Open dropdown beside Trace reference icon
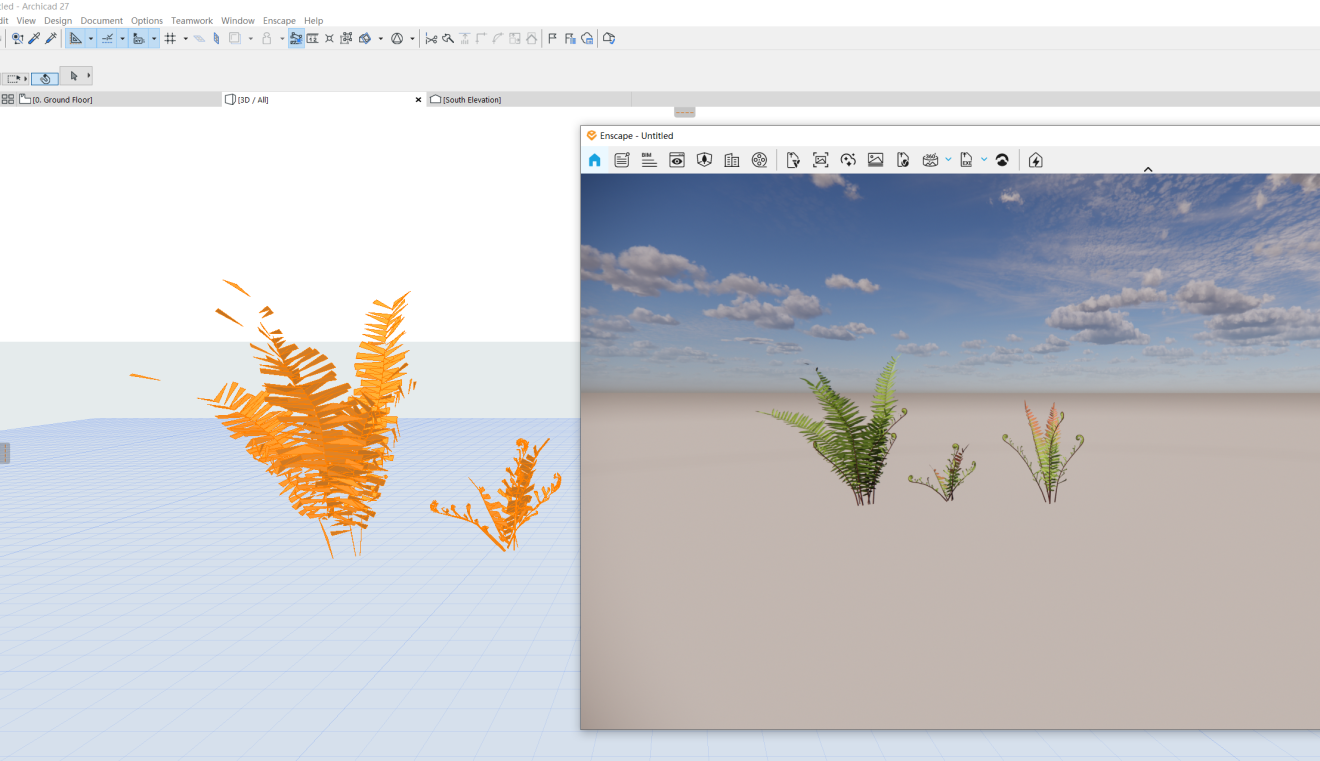Viewport: 1320px width, 761px height. coord(250,38)
